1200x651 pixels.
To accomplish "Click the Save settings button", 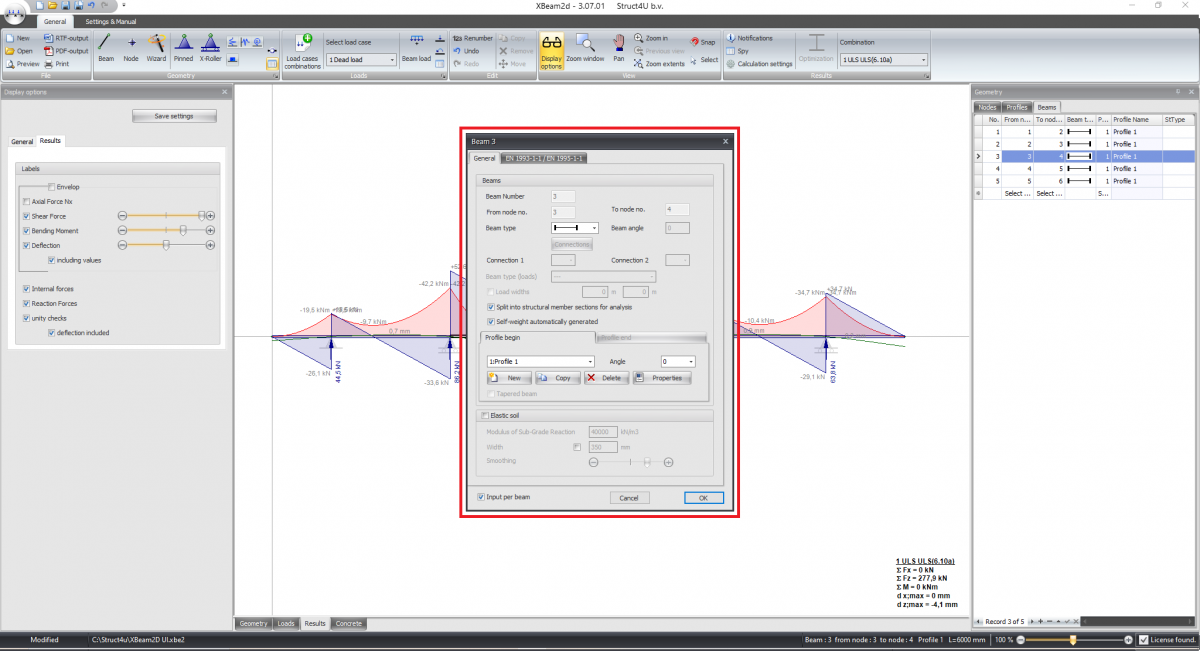I will point(173,115).
